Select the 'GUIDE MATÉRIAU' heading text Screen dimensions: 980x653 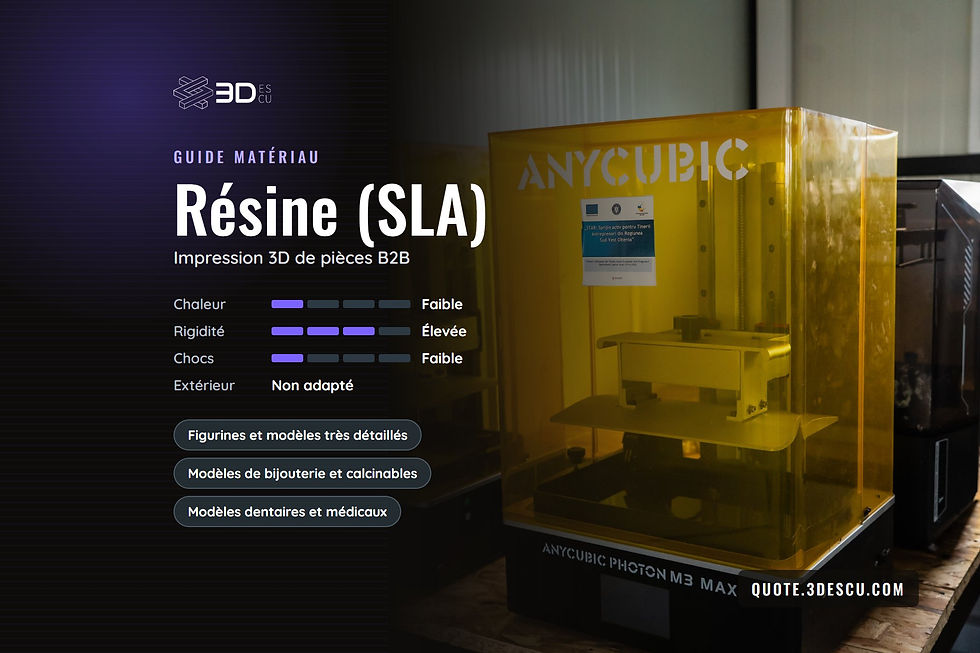pyautogui.click(x=246, y=157)
